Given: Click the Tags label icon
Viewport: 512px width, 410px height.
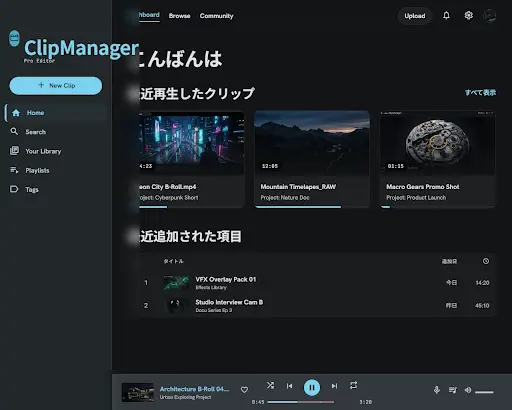Looking at the screenshot, I should pos(14,189).
